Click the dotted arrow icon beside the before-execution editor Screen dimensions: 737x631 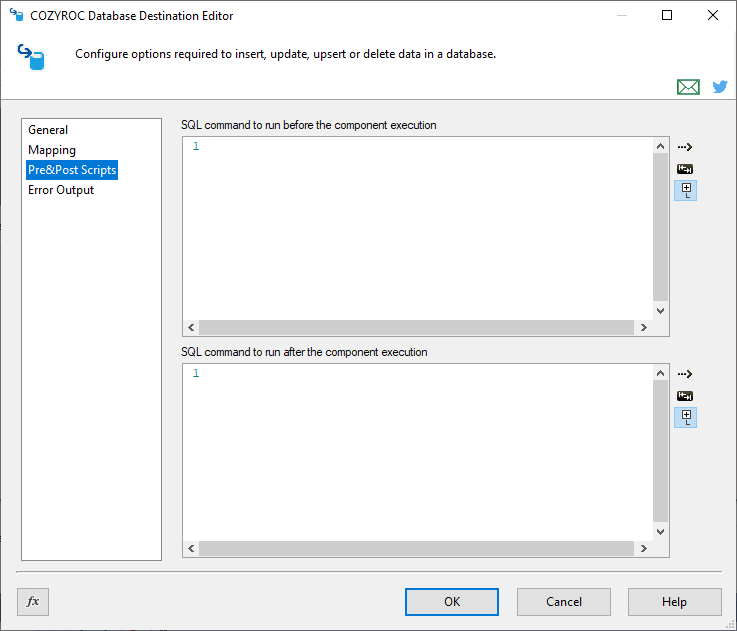tap(685, 147)
